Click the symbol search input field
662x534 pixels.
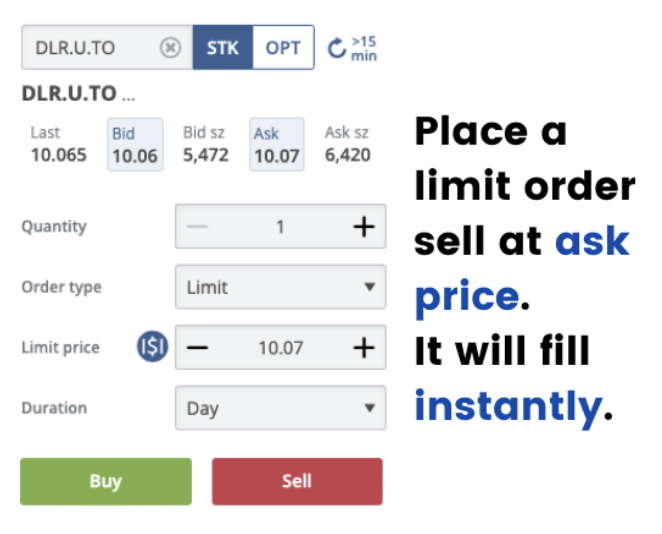click(x=92, y=48)
